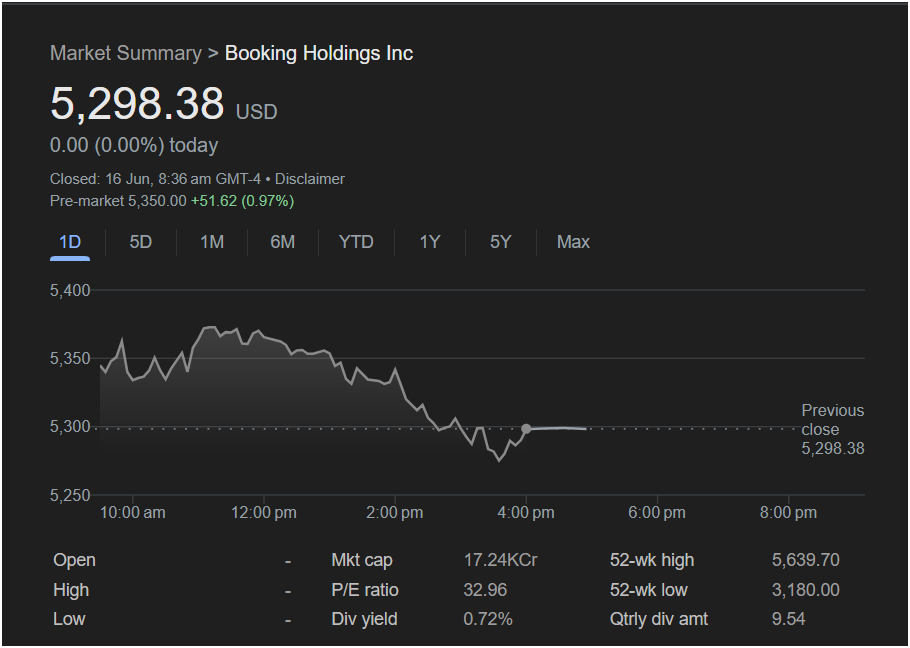Click the 52-wk low label
Viewport: 910px width, 648px height.
[x=649, y=589]
